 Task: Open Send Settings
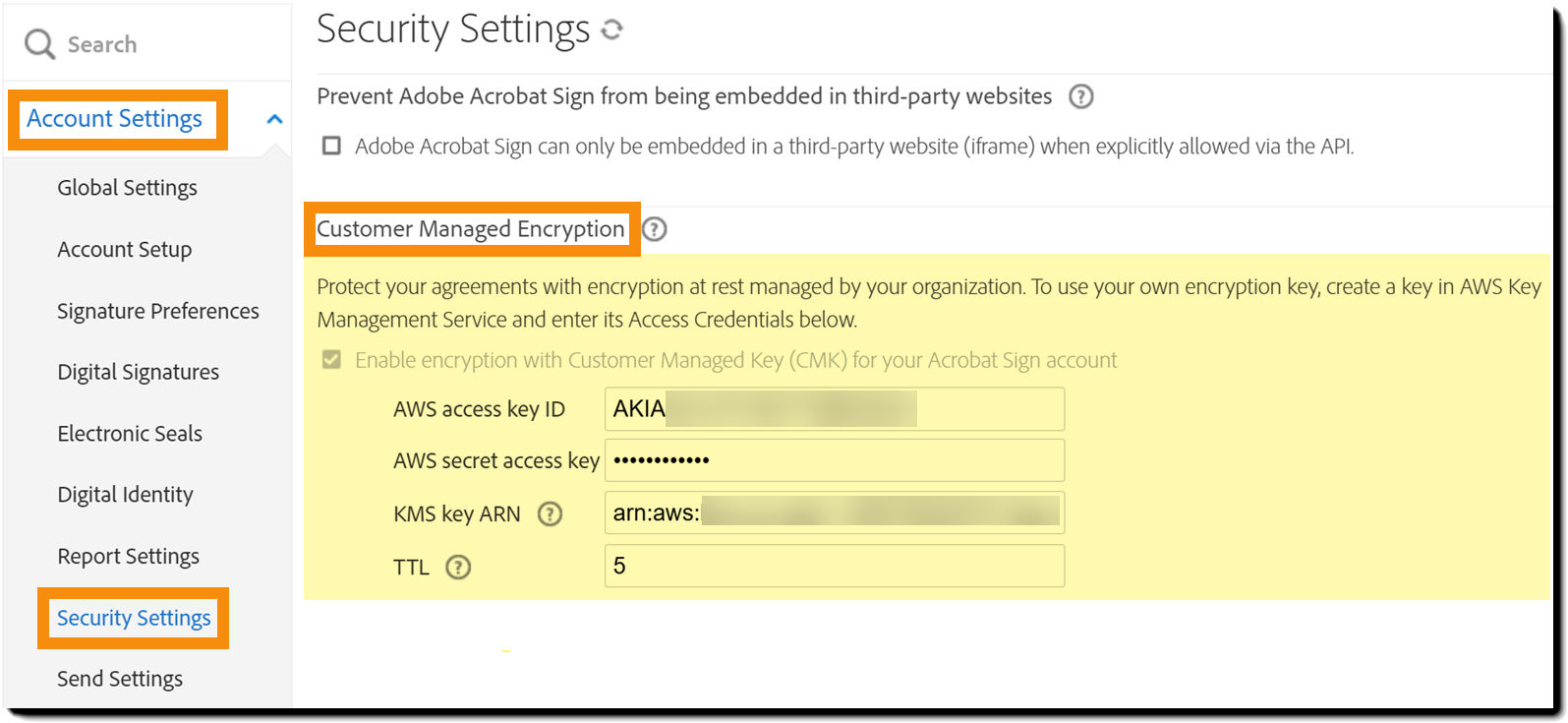pos(120,679)
